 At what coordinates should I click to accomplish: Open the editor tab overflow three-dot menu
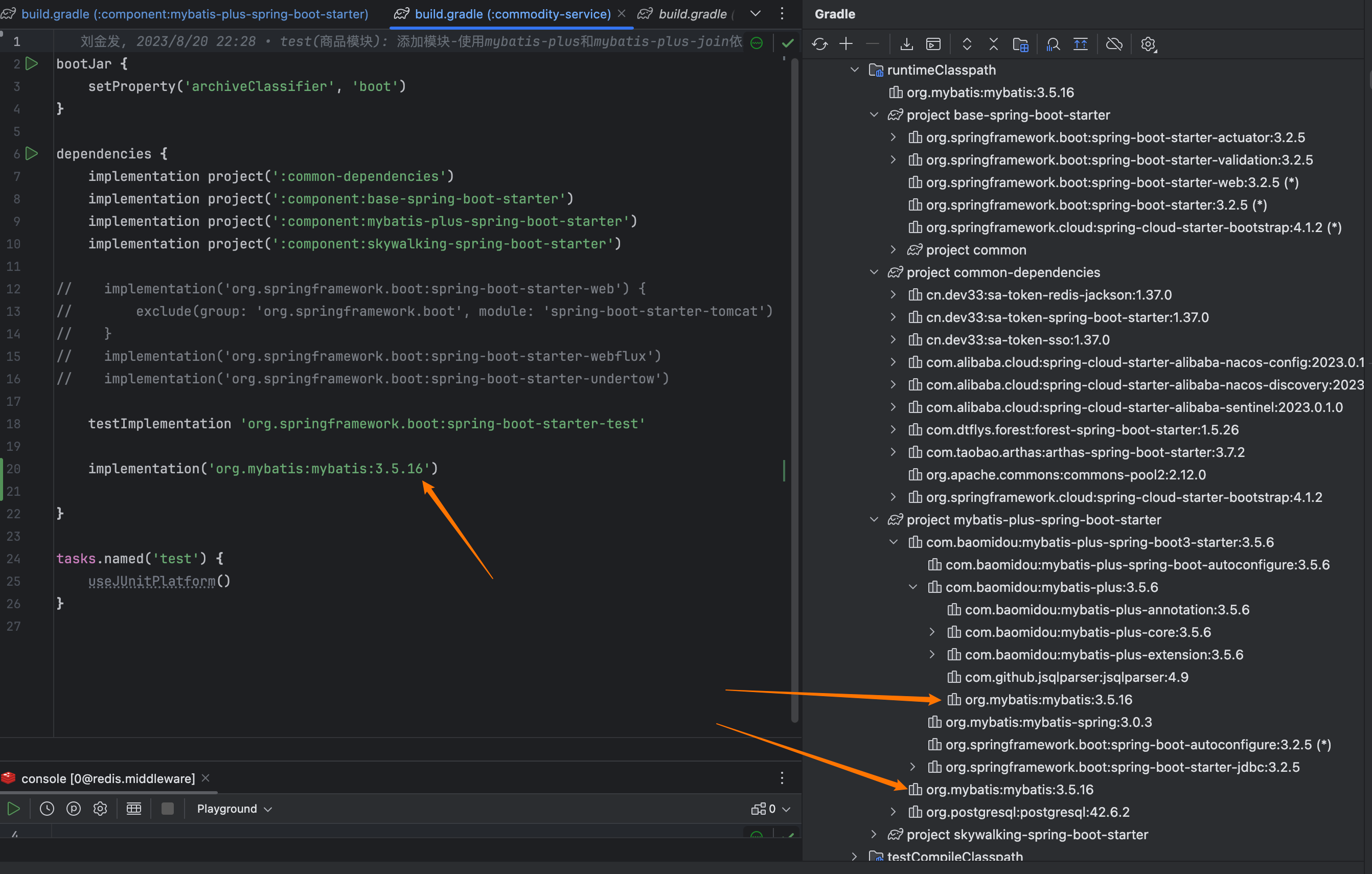782,14
